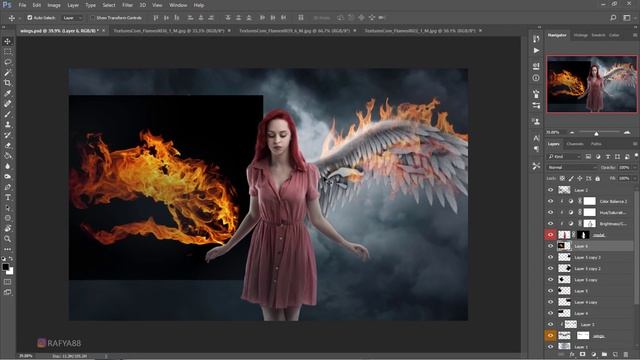Open the Opacity value dropdown
The image size is (640, 360).
(x=634, y=168)
